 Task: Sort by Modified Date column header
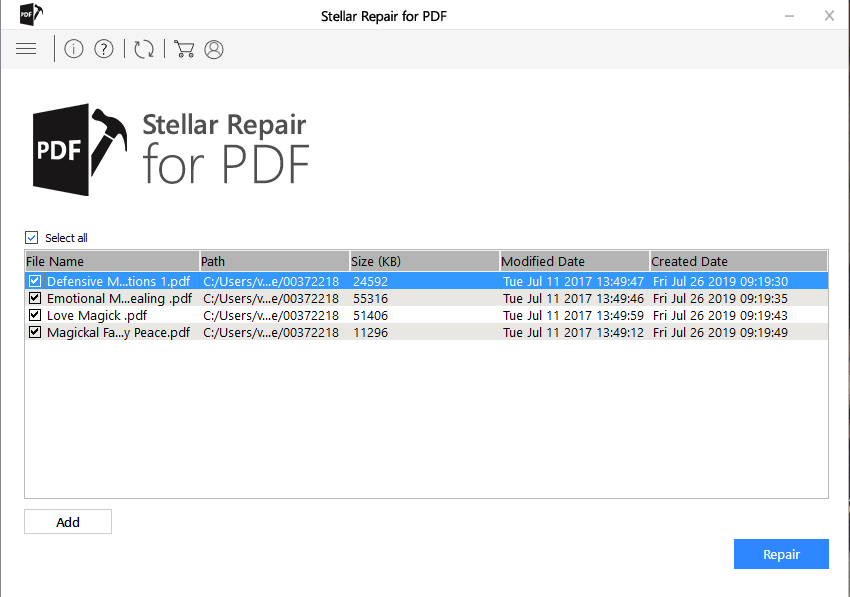574,262
